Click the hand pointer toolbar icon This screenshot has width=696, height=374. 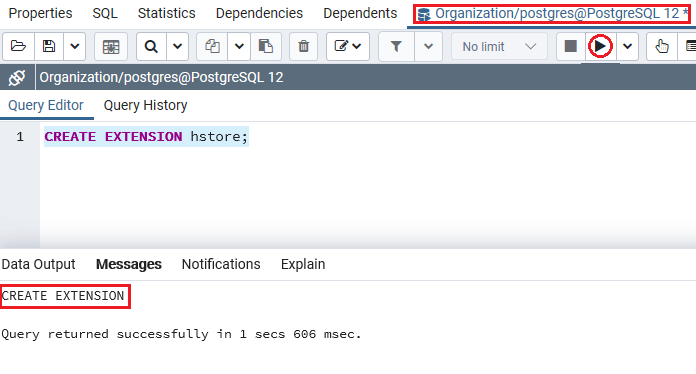click(662, 46)
